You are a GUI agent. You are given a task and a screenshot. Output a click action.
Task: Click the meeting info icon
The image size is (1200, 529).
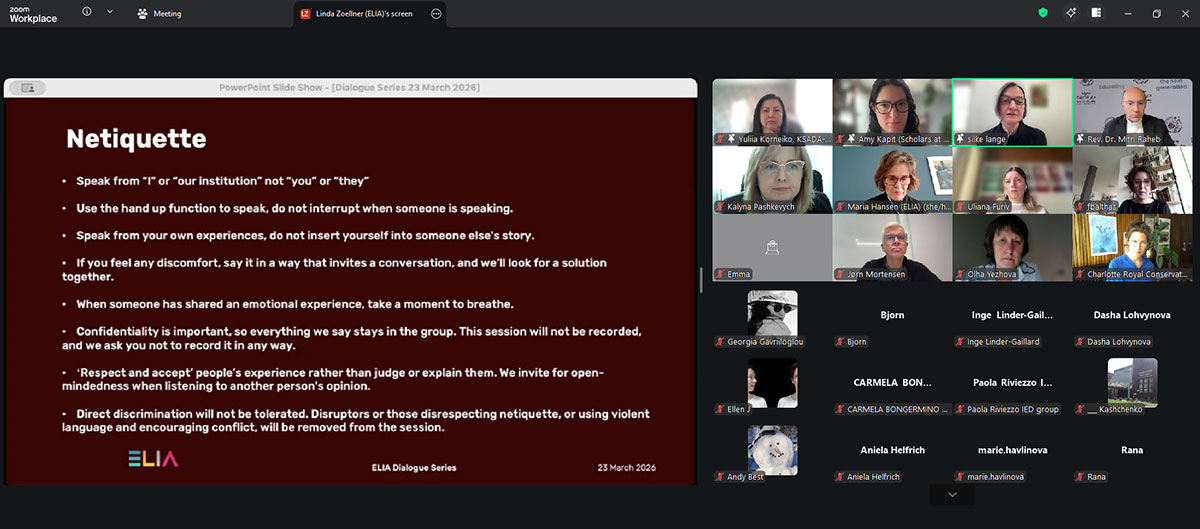[87, 13]
